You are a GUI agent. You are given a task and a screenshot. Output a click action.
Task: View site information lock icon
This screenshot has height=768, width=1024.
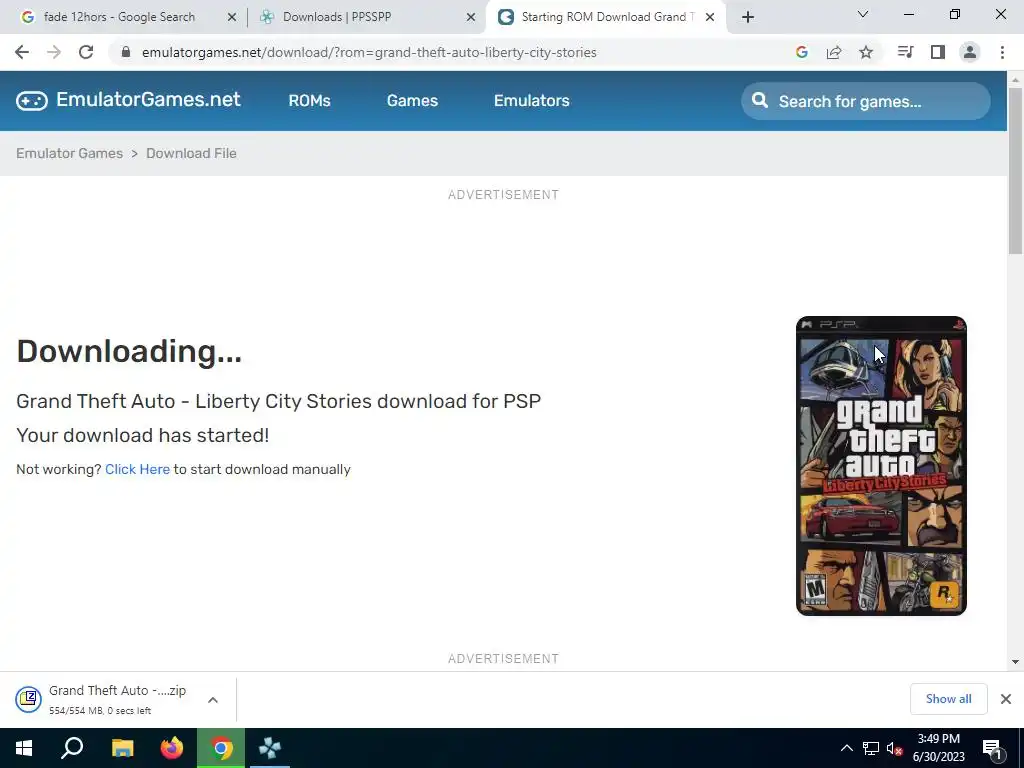tap(126, 52)
